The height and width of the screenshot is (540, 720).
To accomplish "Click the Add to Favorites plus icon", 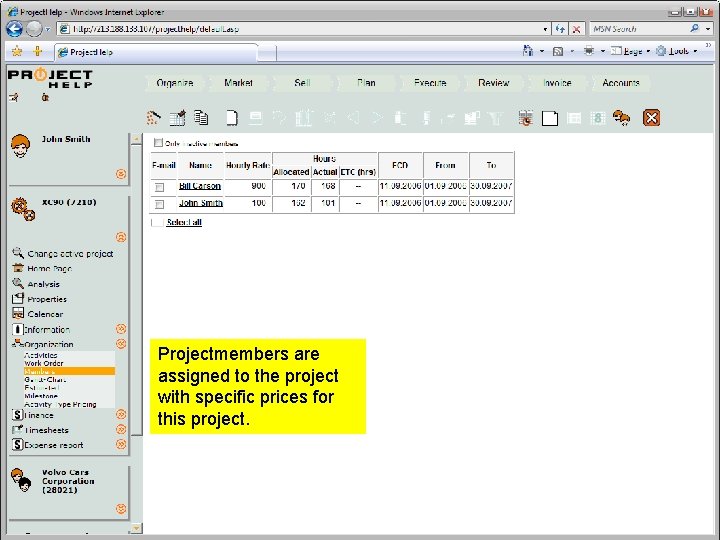I will pyautogui.click(x=38, y=51).
